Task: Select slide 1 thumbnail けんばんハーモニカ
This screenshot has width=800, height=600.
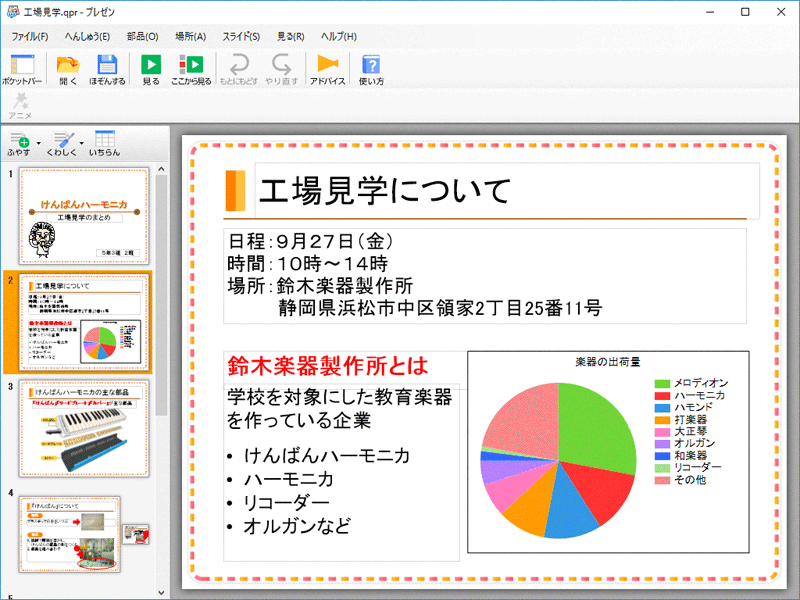Action: [x=84, y=216]
